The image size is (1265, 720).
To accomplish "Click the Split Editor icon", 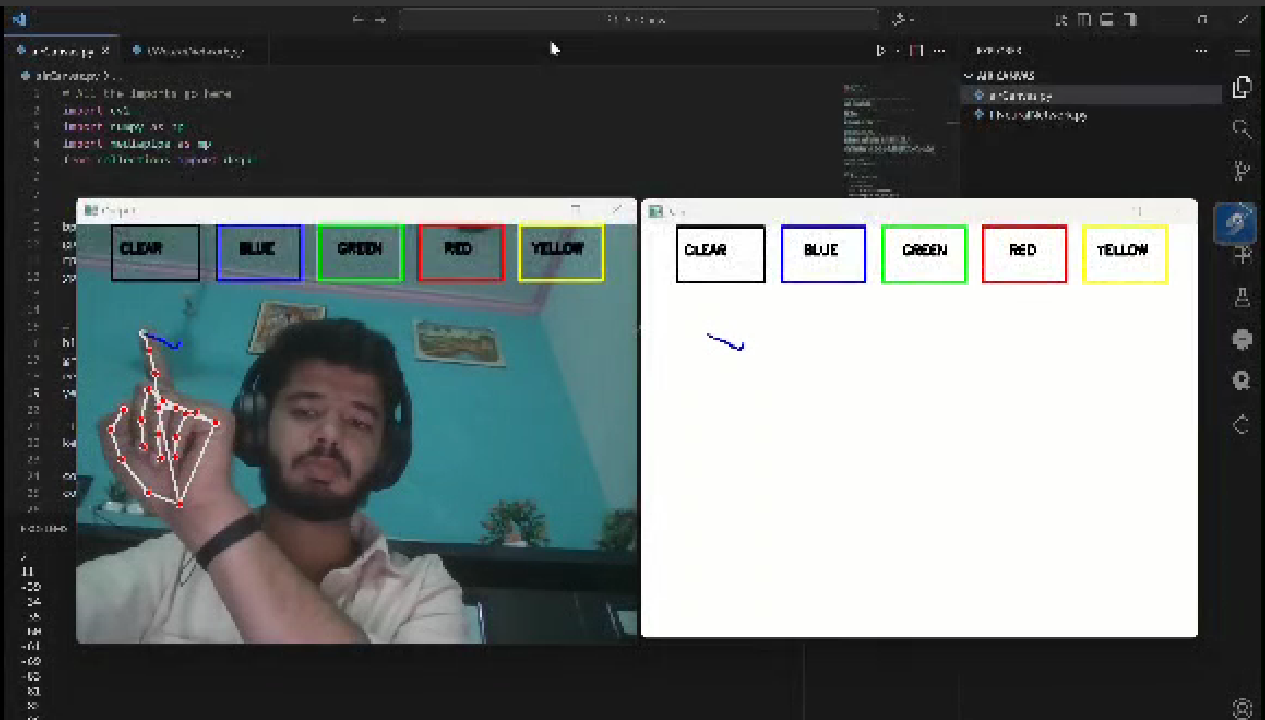I will click(916, 50).
